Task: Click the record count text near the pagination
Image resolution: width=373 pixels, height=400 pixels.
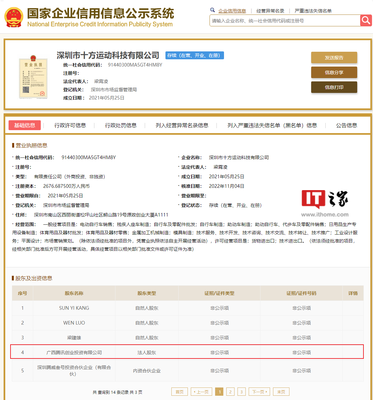Action: point(117,392)
